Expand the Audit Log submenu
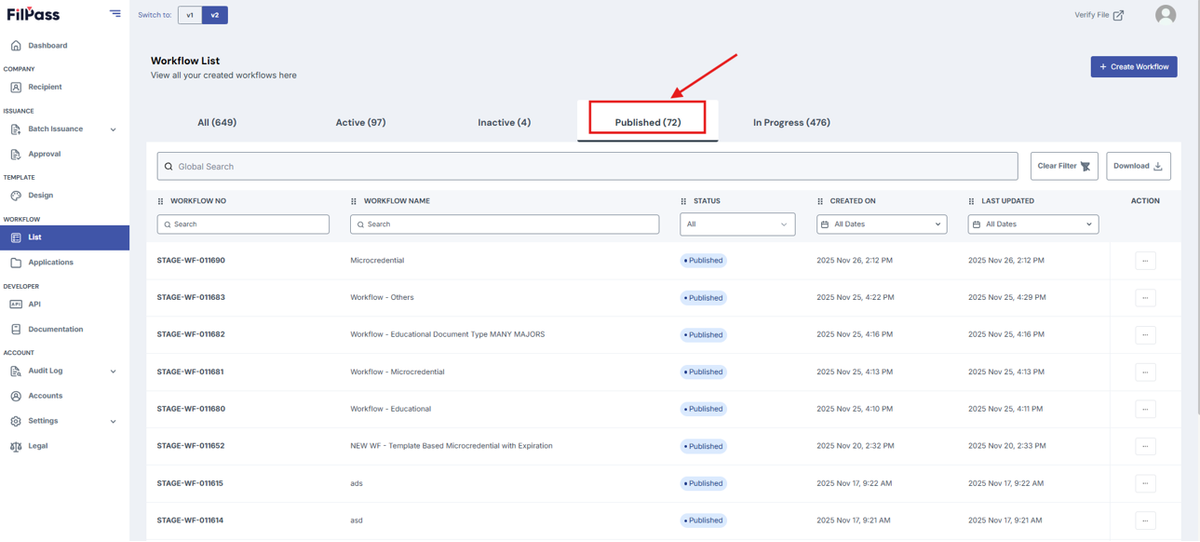 point(113,371)
